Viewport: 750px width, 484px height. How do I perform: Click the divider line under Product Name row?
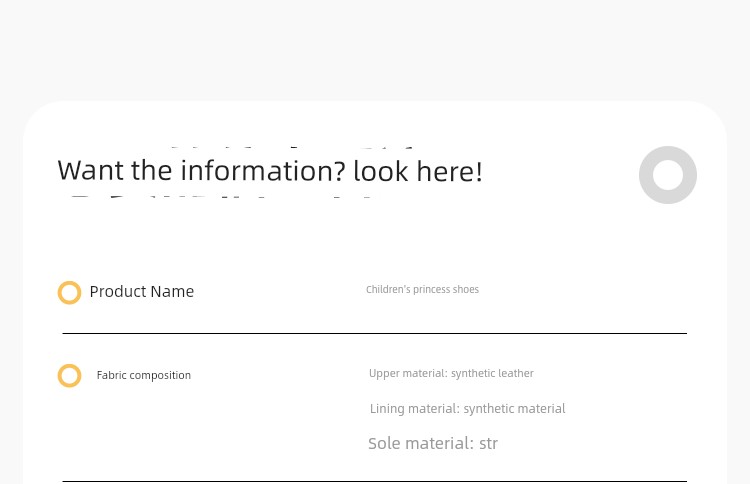point(375,333)
